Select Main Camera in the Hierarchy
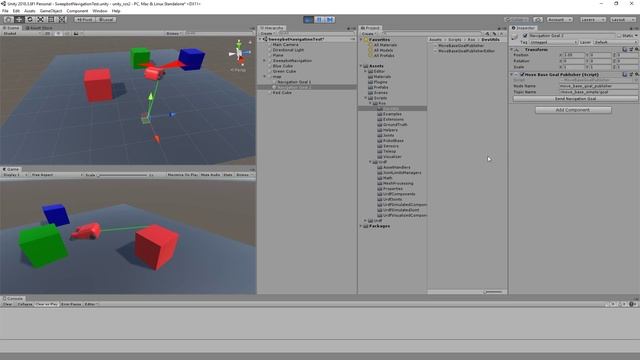The width and height of the screenshot is (640, 360). pos(285,44)
